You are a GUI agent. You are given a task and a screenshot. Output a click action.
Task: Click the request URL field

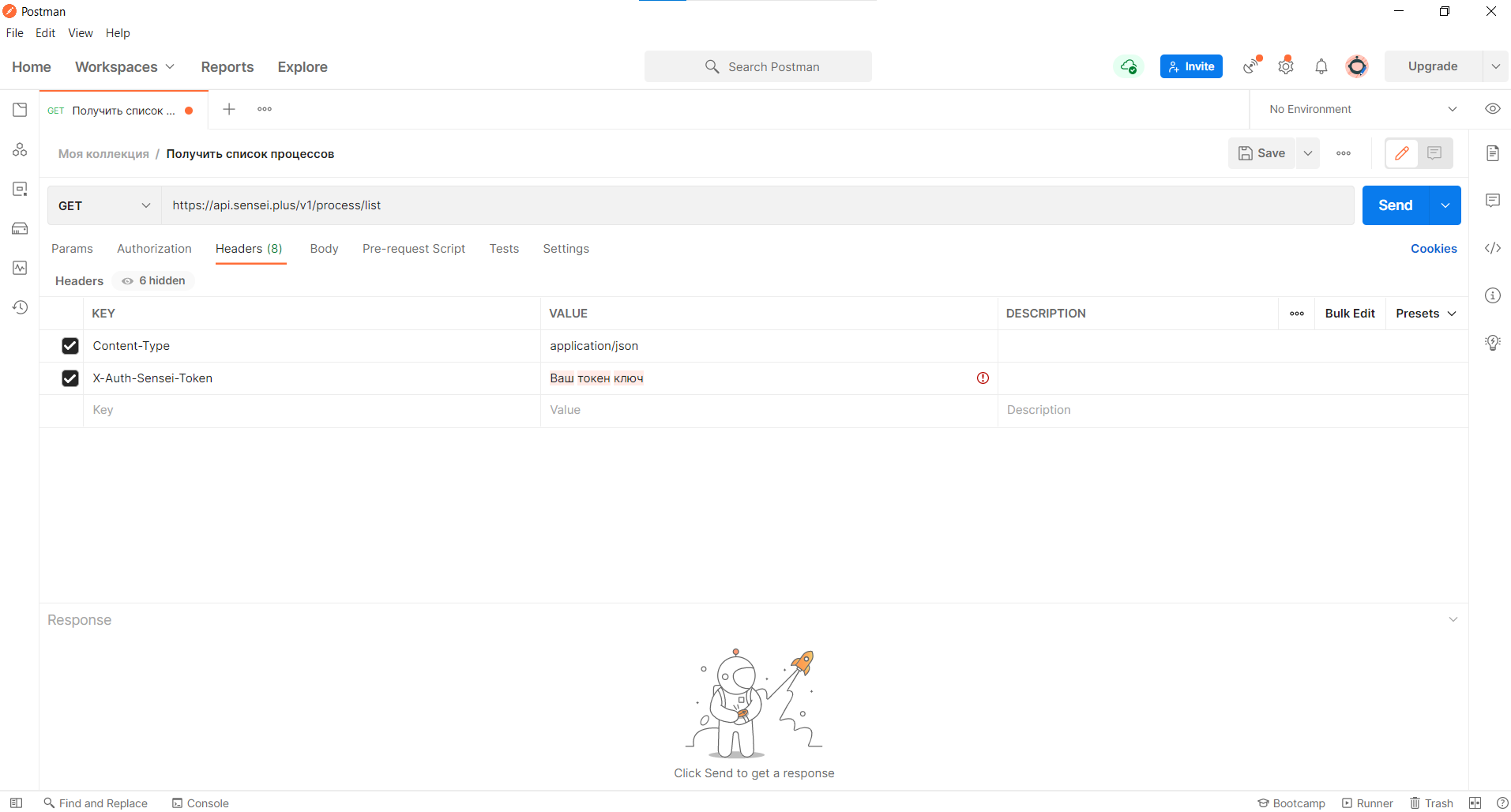click(x=758, y=205)
